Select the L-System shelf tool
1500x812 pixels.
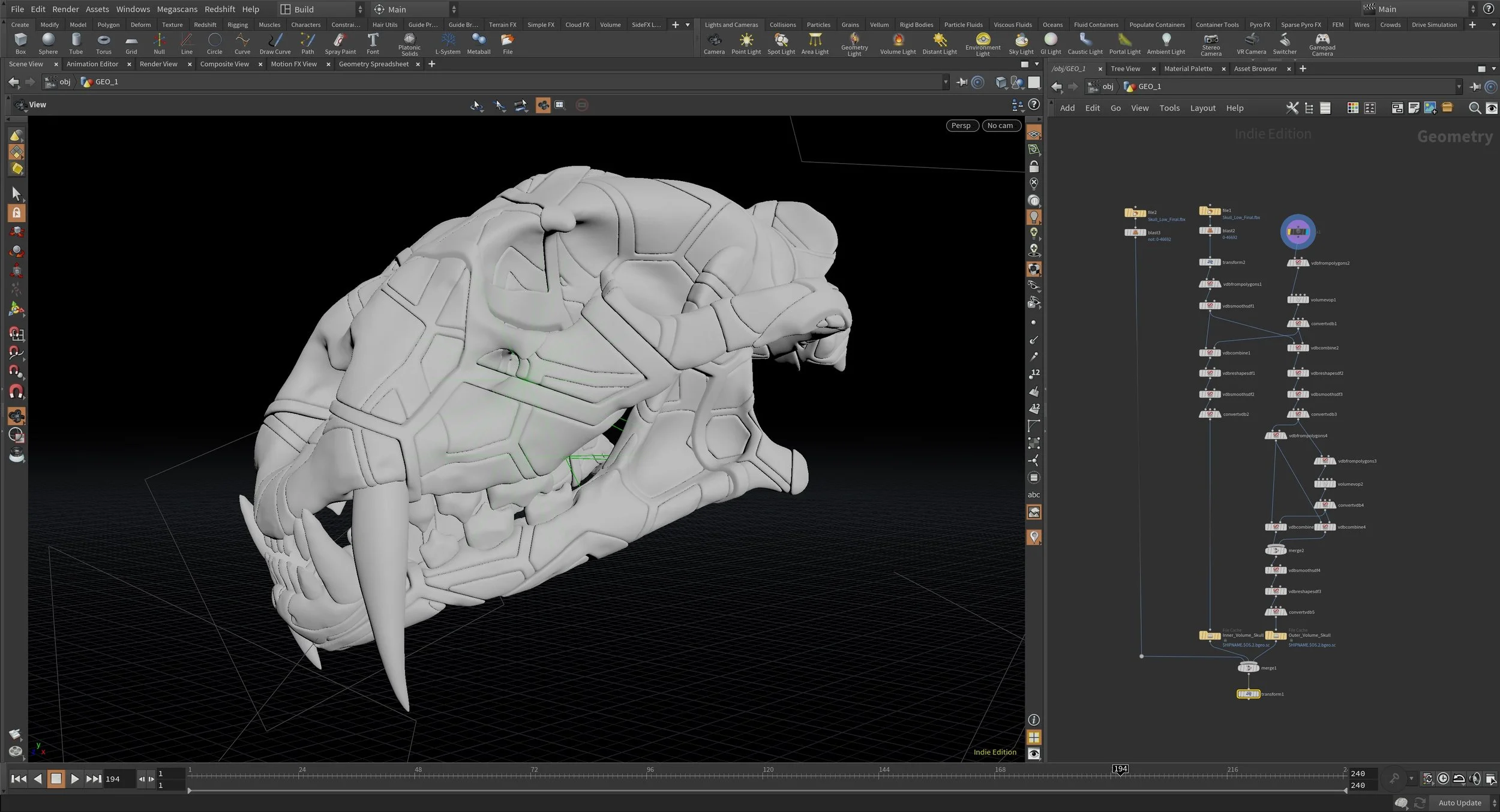pos(448,42)
